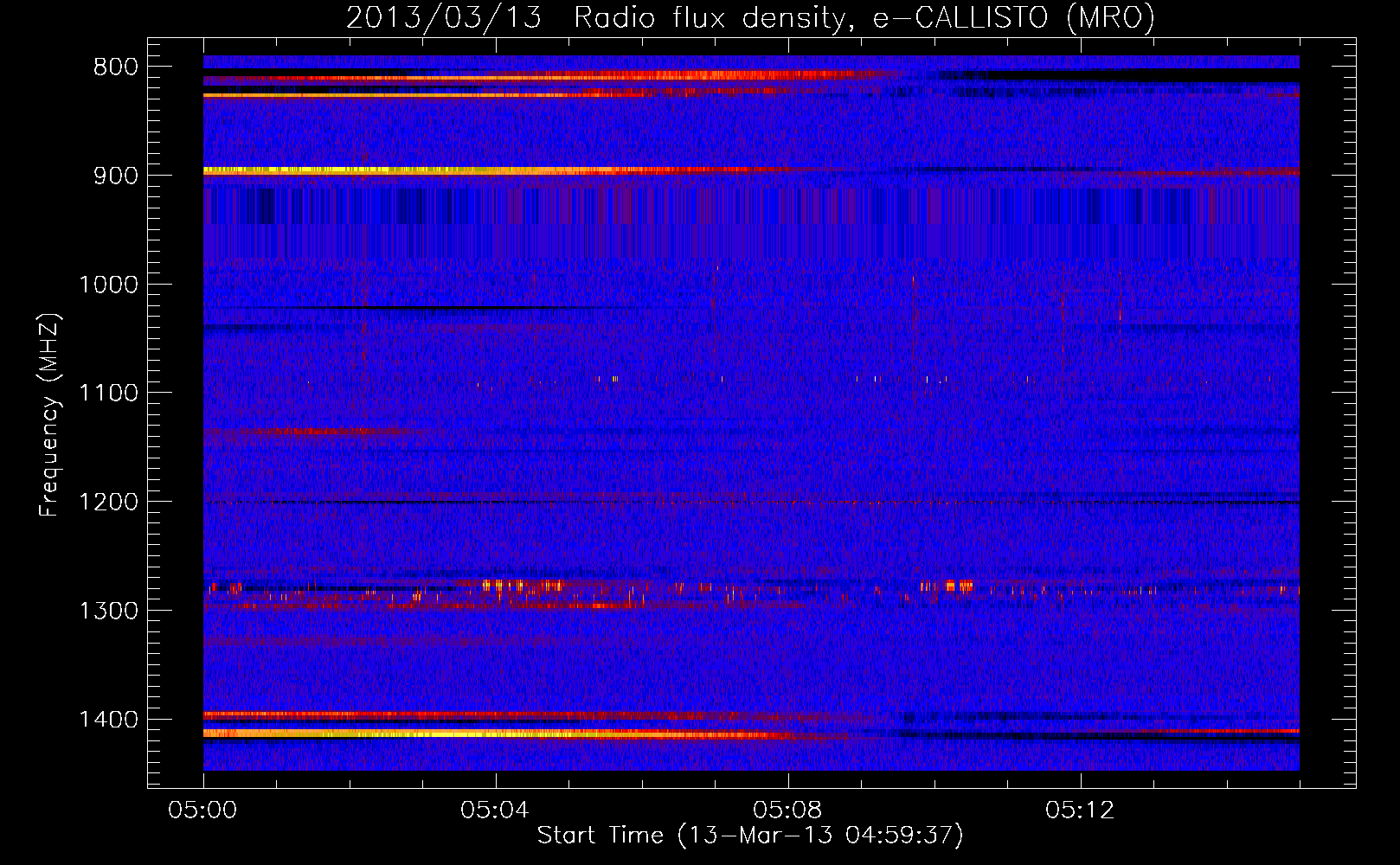
Task: Click the 1400 frequency tick label
Action: (108, 720)
